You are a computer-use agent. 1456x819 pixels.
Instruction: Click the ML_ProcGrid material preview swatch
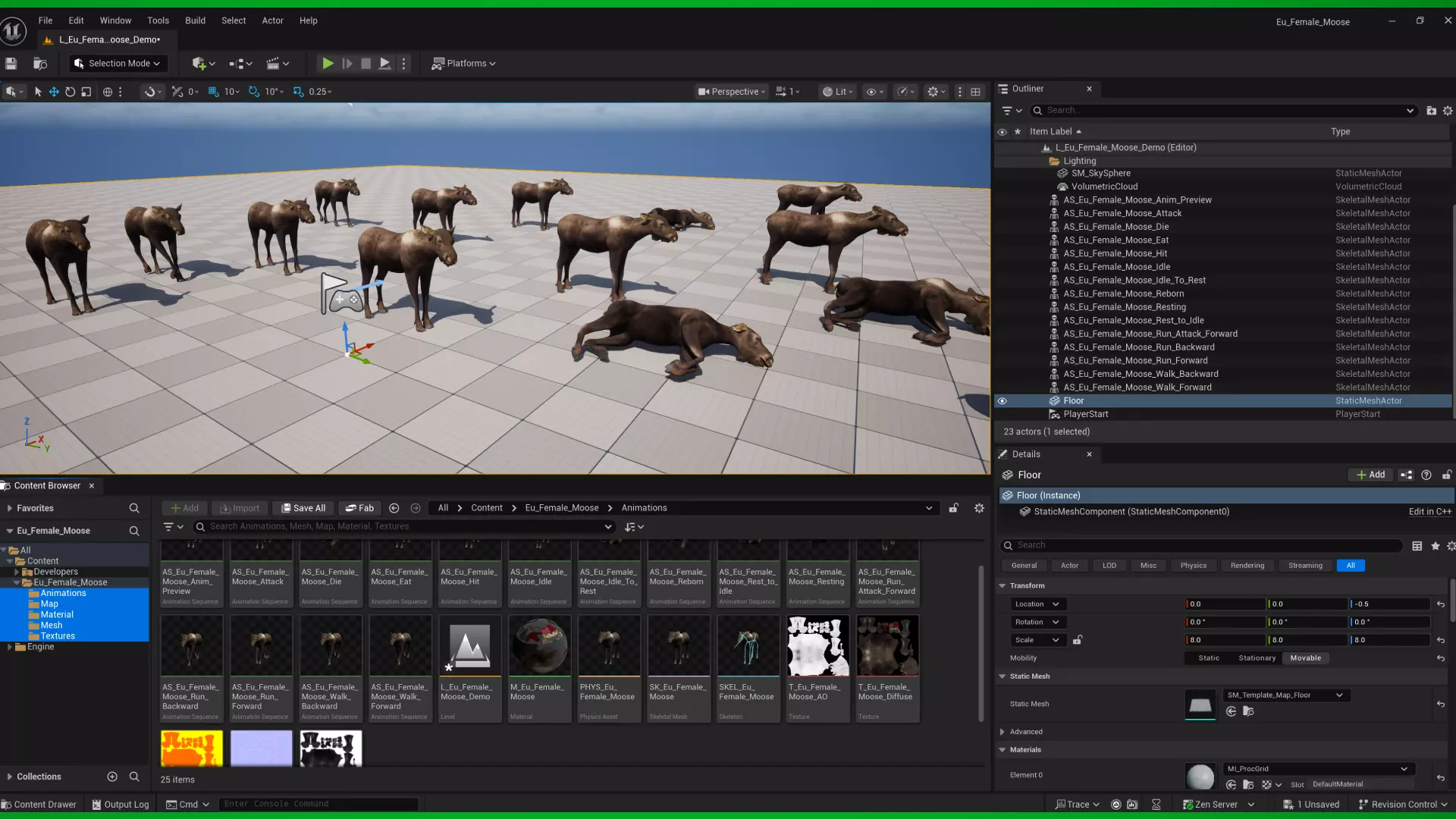point(1200,777)
